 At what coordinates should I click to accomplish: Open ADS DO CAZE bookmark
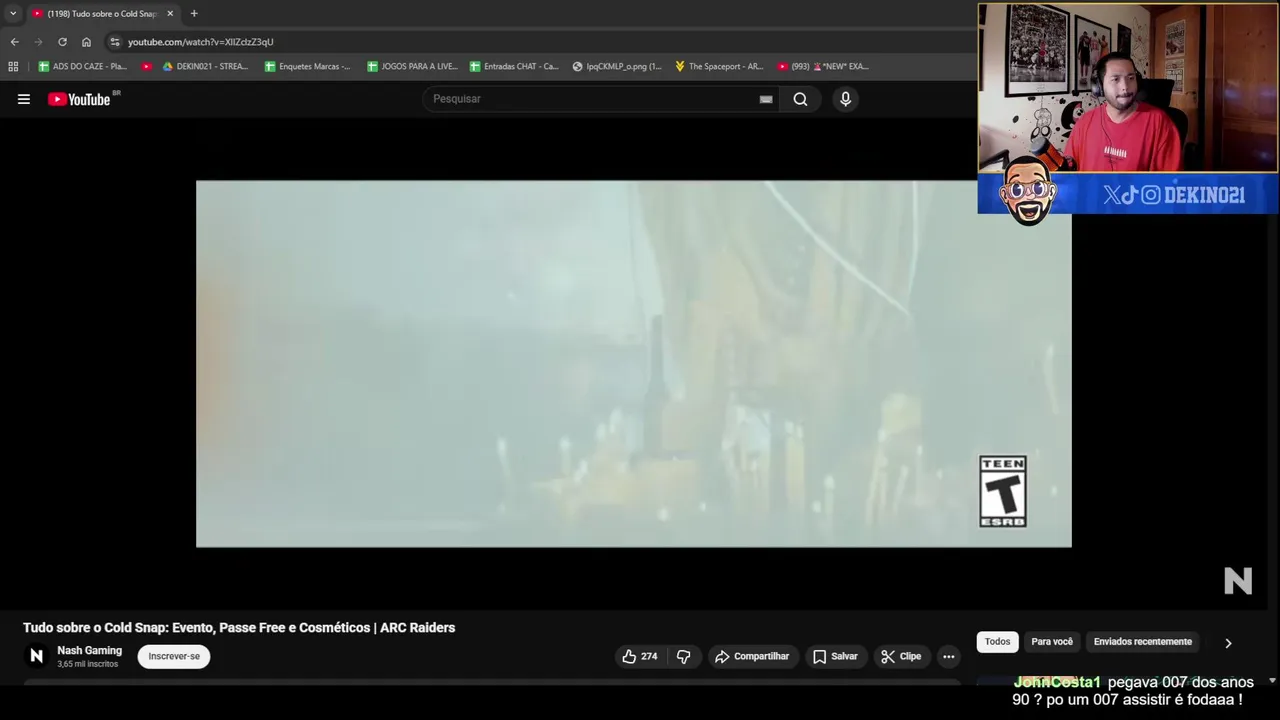[83, 67]
